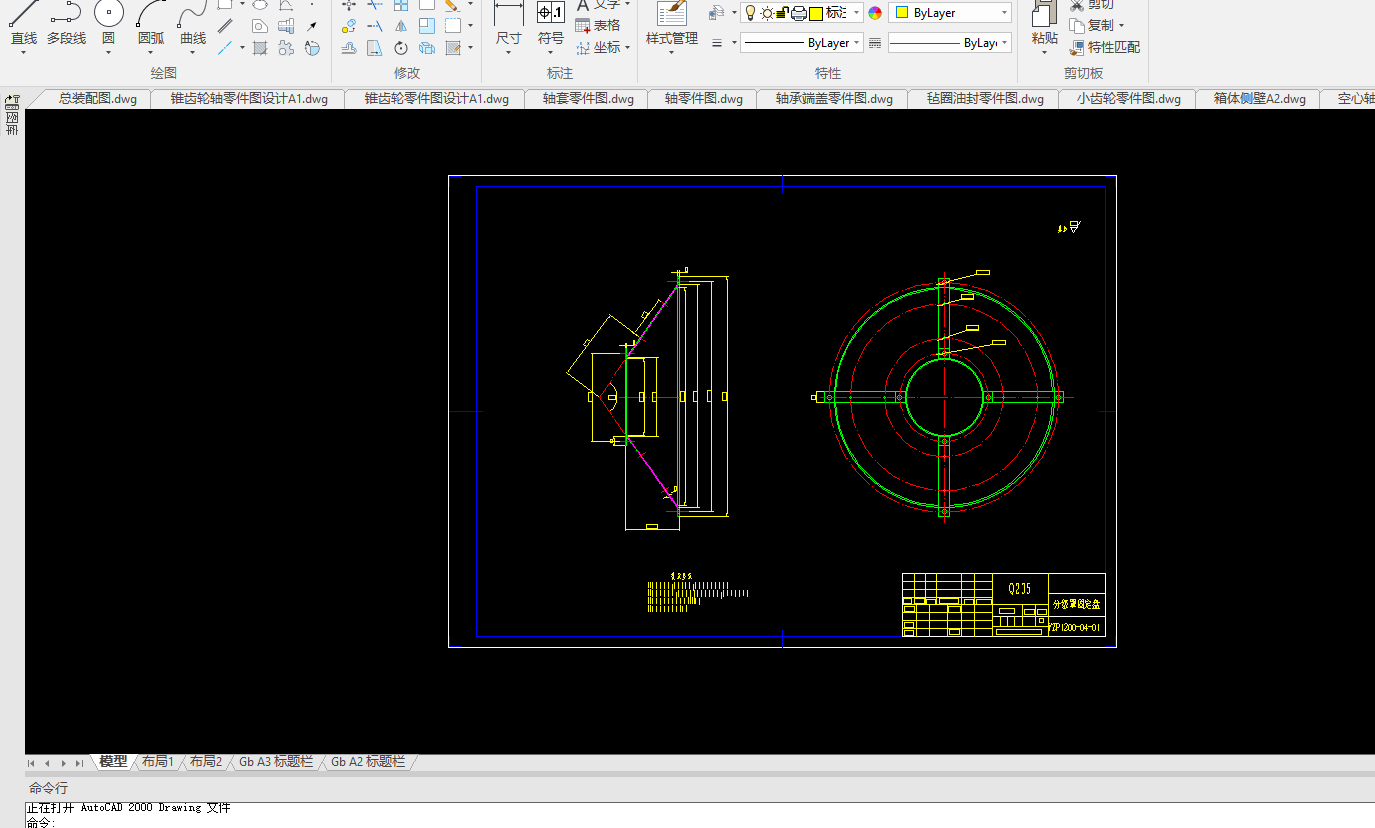Expand the 尺寸 dropdown arrow

[x=509, y=53]
